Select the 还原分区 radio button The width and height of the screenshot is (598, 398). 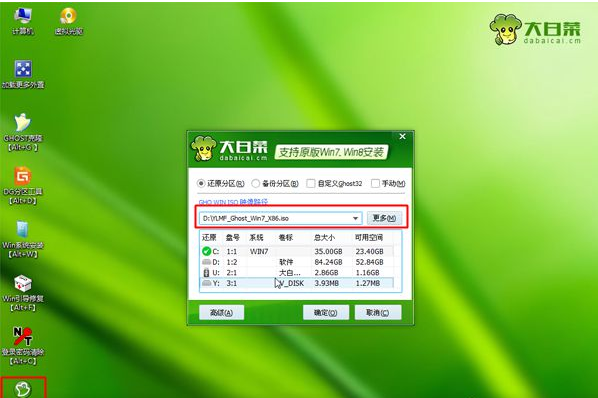pos(201,183)
